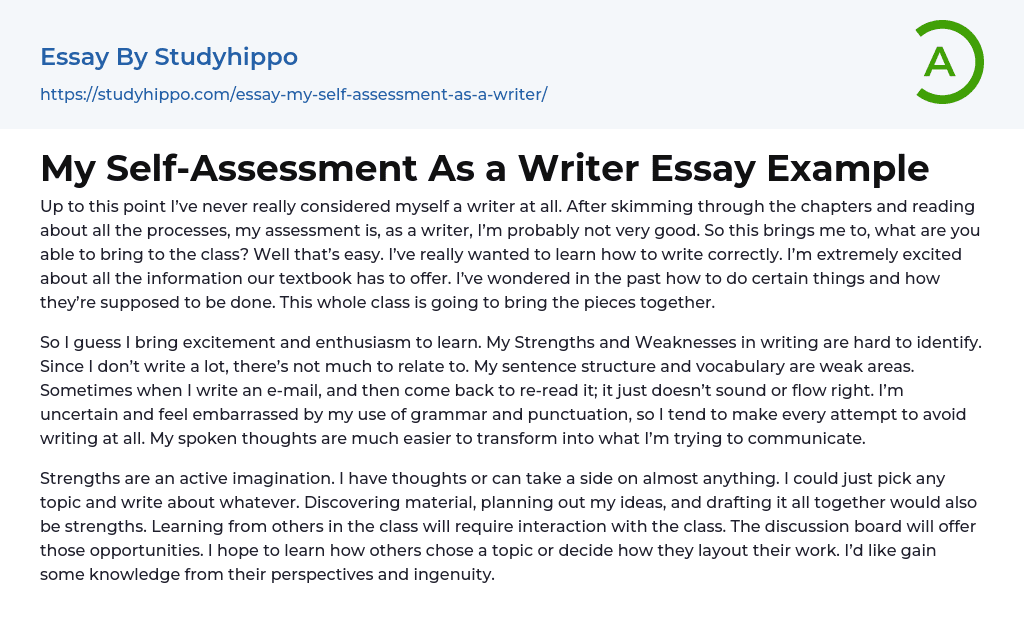This screenshot has height=643, width=1024.
Task: Click the words 'My Self-Assessment' in the title
Action: 226,168
